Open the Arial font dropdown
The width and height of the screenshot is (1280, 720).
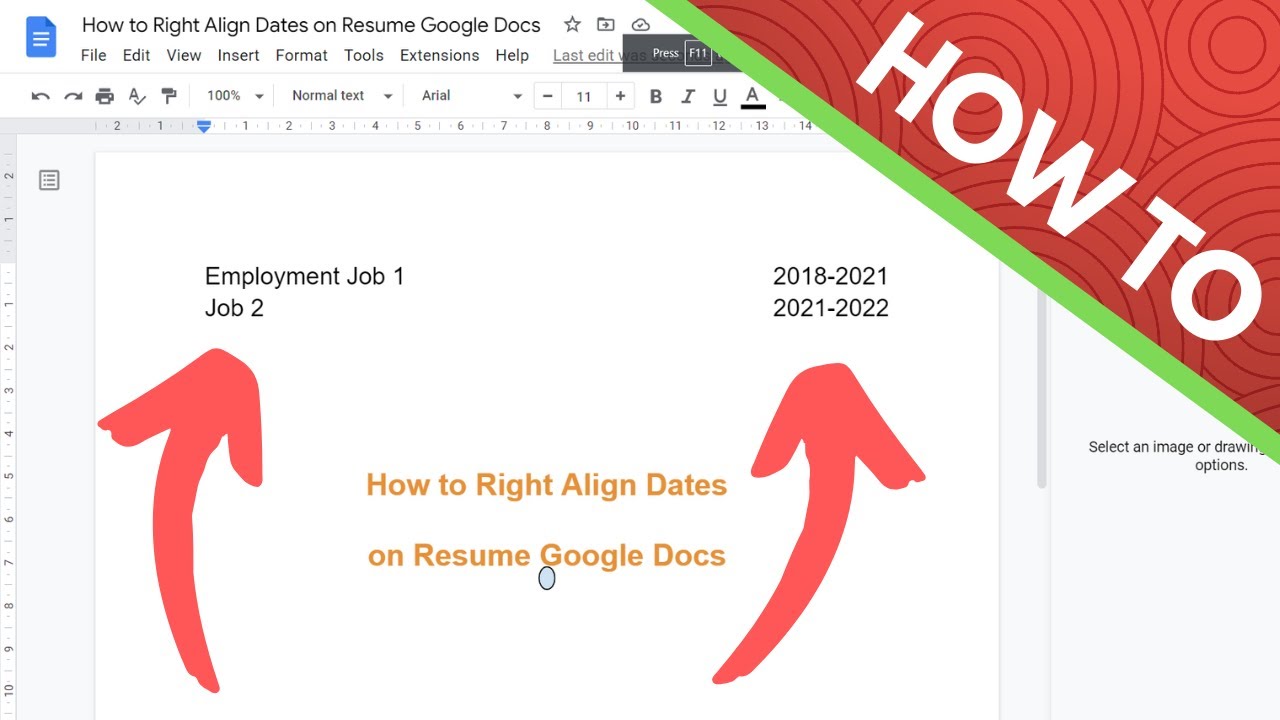(472, 96)
